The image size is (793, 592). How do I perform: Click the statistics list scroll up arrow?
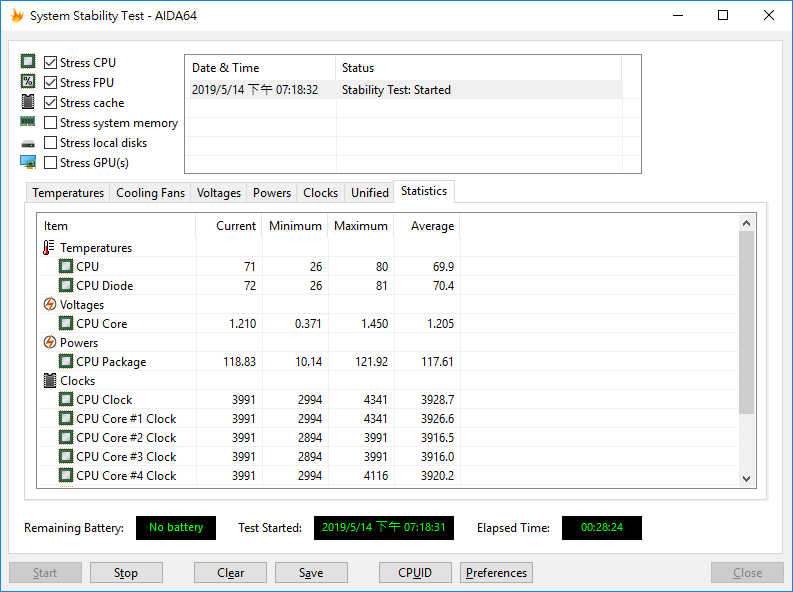click(x=746, y=223)
